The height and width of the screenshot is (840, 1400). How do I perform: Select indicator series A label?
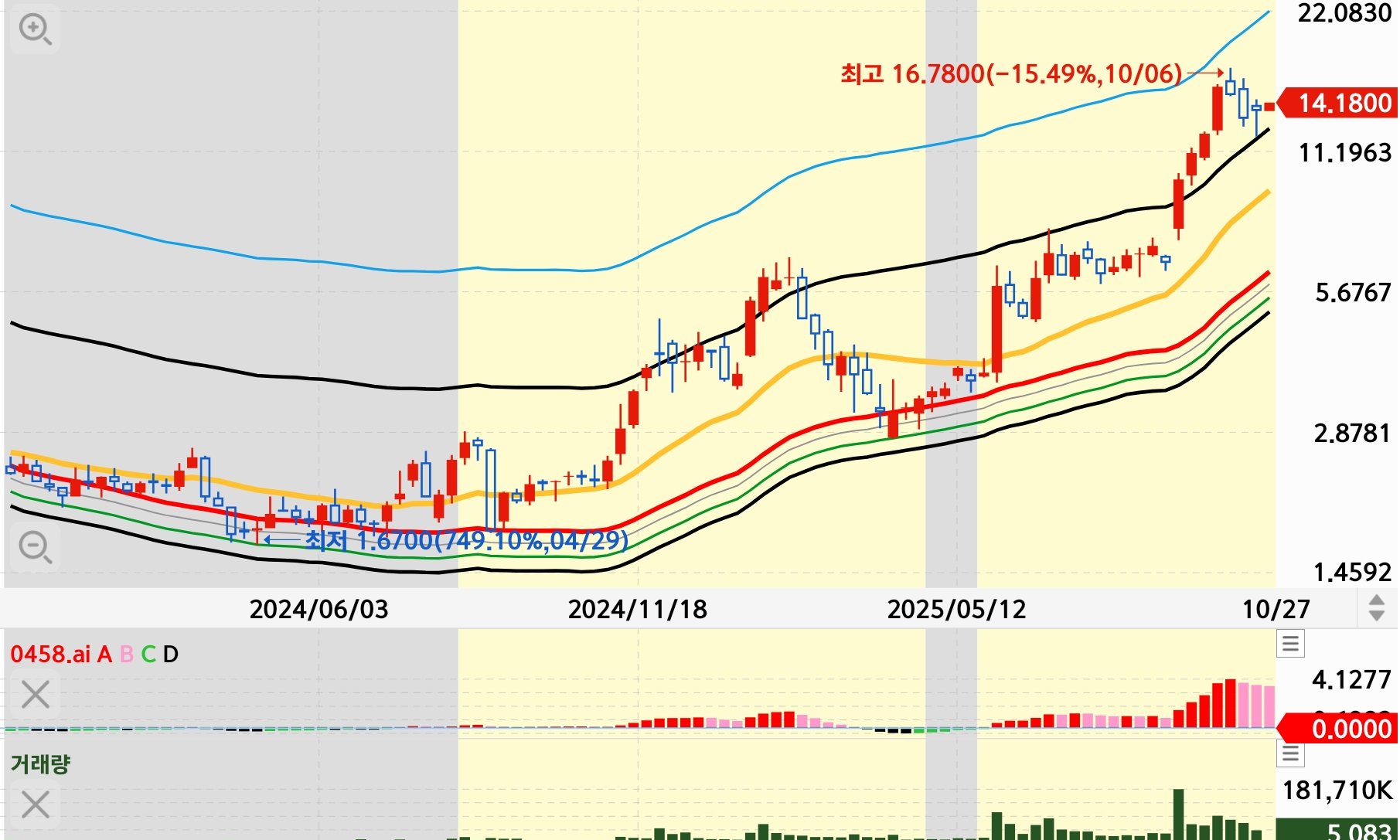click(104, 655)
